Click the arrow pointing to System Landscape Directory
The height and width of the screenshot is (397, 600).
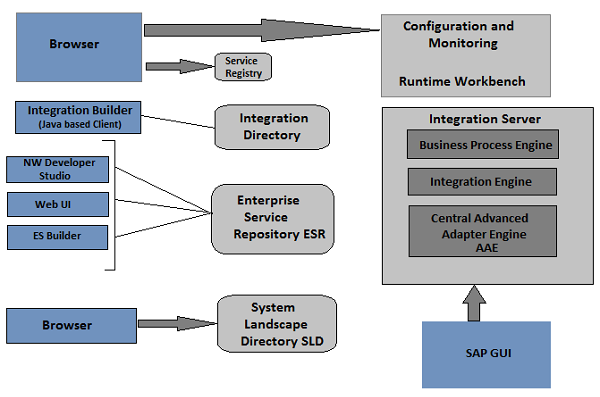[x=177, y=323]
